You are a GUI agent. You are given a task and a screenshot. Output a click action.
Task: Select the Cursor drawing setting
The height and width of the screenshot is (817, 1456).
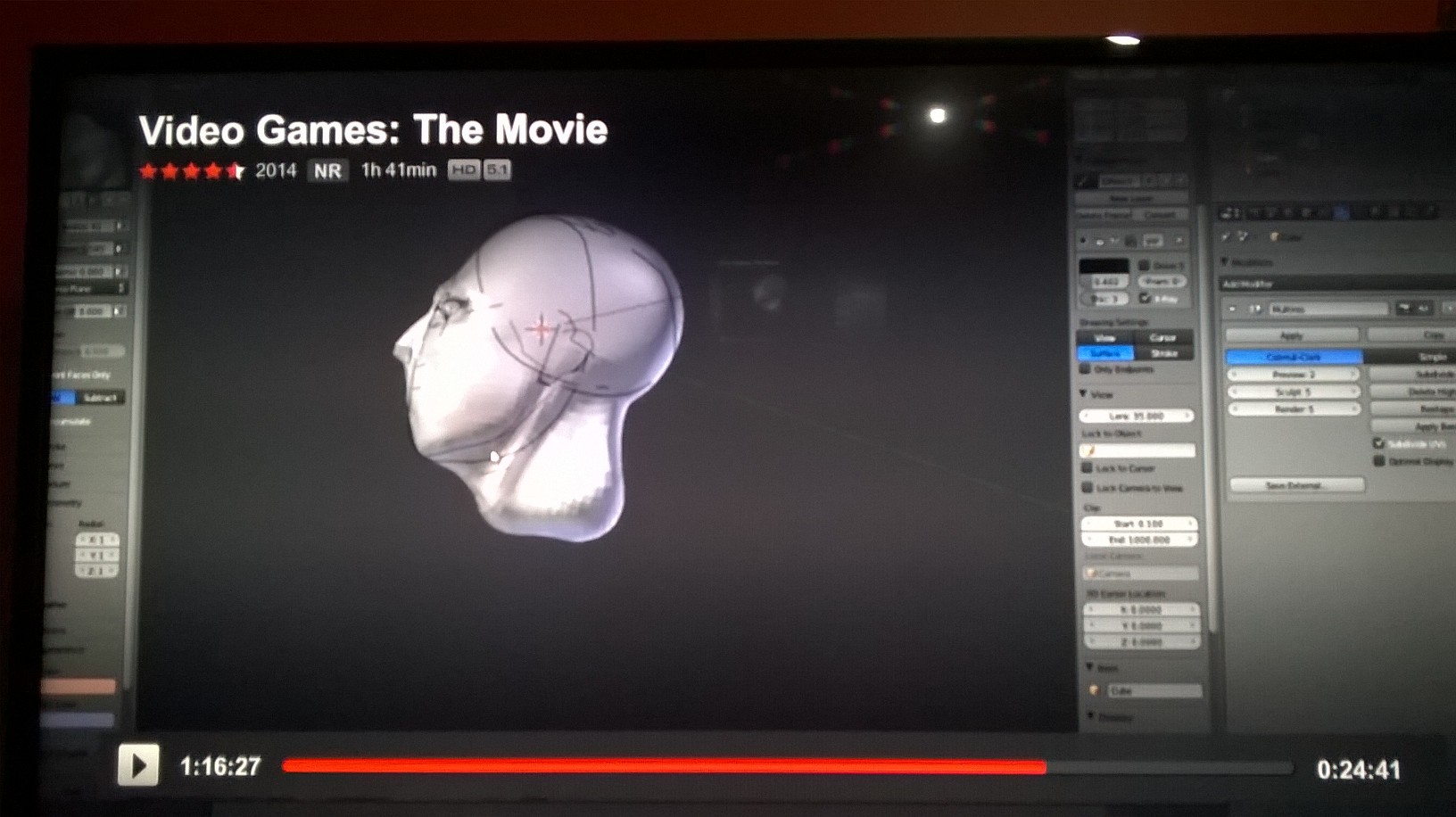coord(1163,337)
